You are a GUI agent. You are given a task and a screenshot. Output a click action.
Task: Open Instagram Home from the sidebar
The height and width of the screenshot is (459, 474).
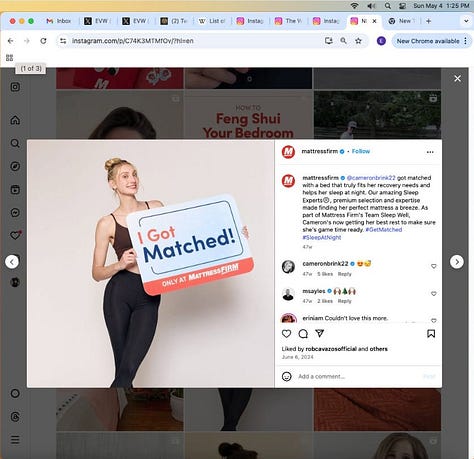click(x=15, y=120)
